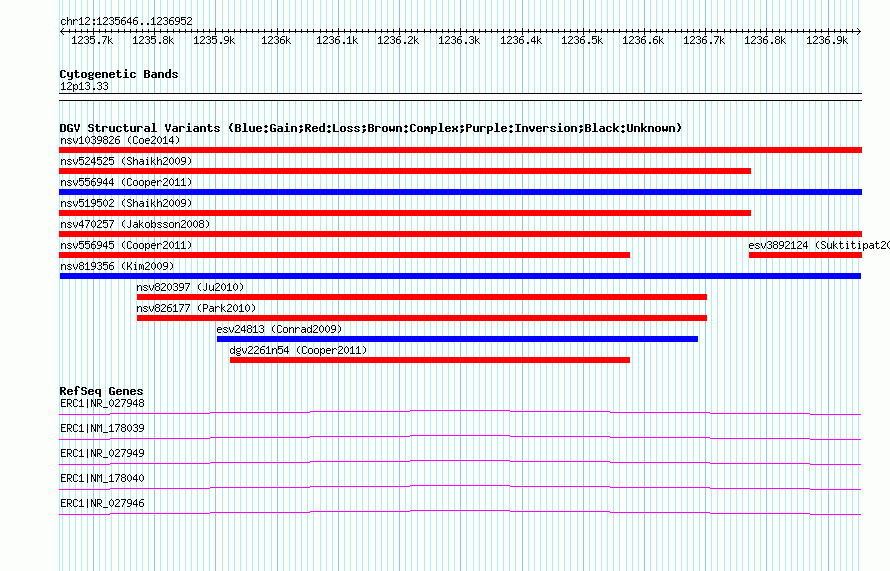Screen dimensions: 890x571
Task: Click the left arrow end of ruler
Action: 62,32
